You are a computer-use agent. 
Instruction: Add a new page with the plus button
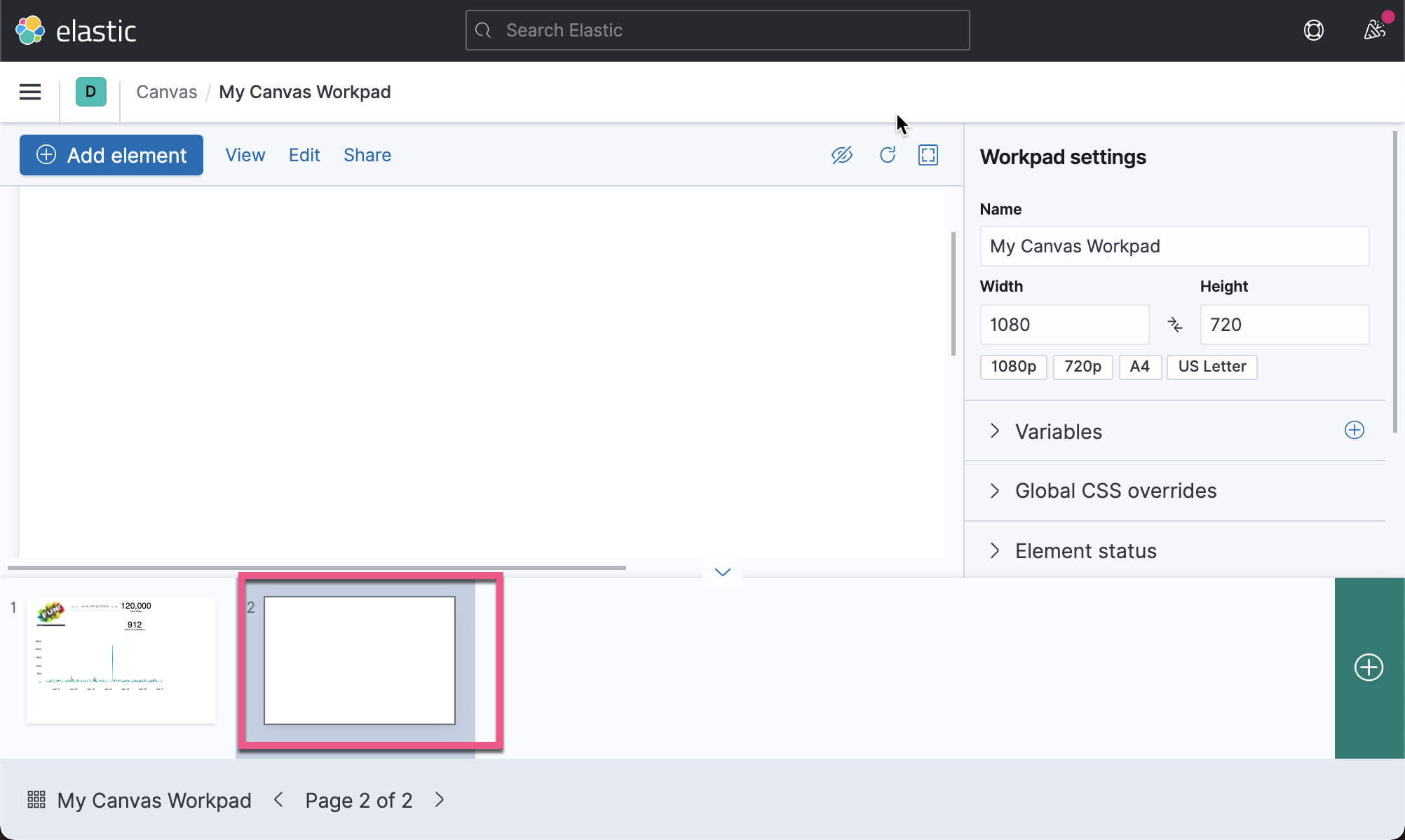1368,668
